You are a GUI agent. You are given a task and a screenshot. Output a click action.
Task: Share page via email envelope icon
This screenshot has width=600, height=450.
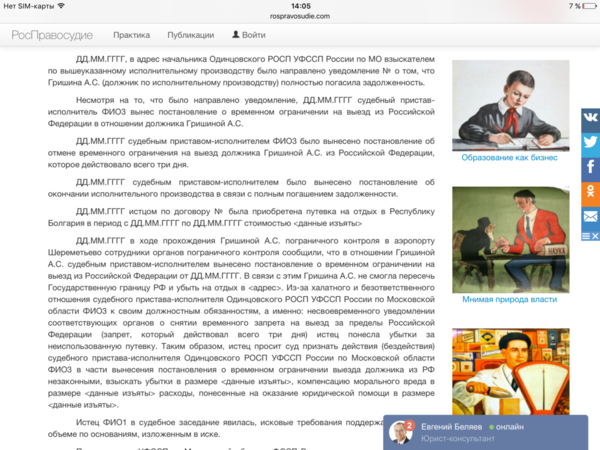590,216
